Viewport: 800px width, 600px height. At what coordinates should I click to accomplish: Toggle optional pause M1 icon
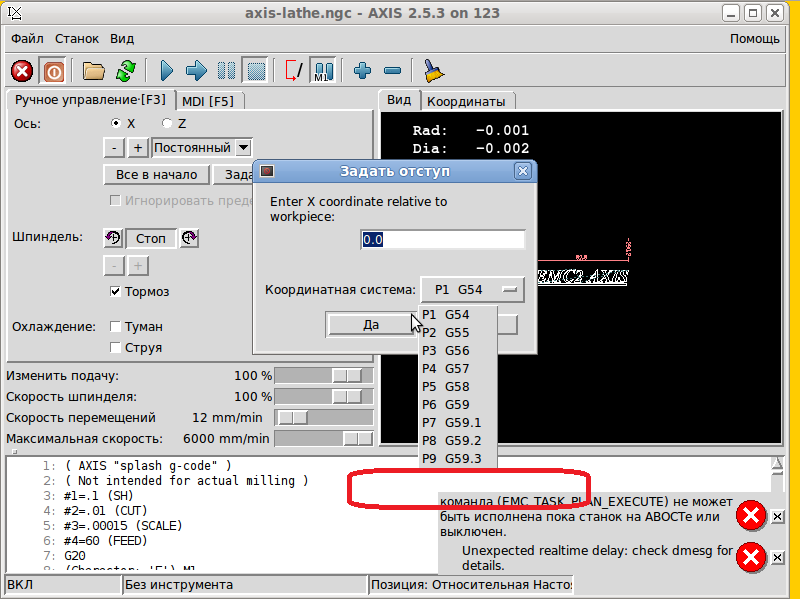tap(323, 71)
